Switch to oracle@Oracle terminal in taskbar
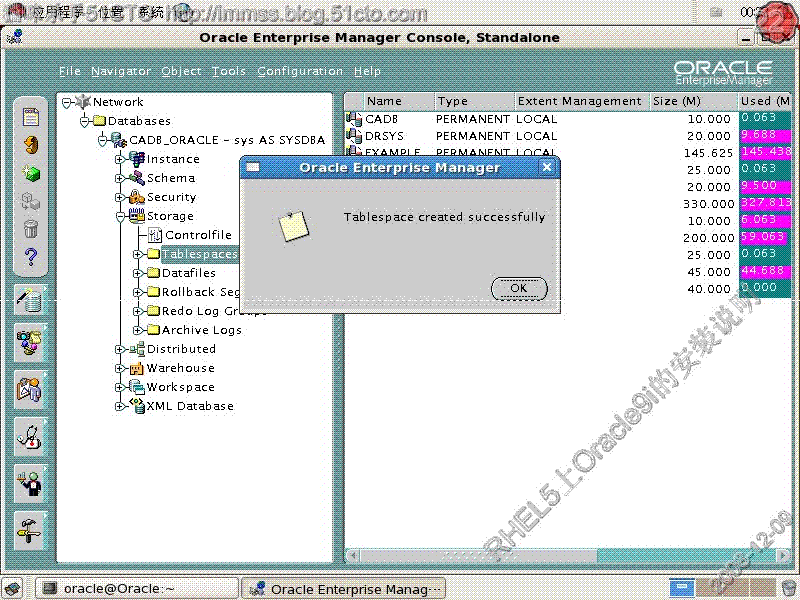This screenshot has height=600, width=800. [x=136, y=589]
